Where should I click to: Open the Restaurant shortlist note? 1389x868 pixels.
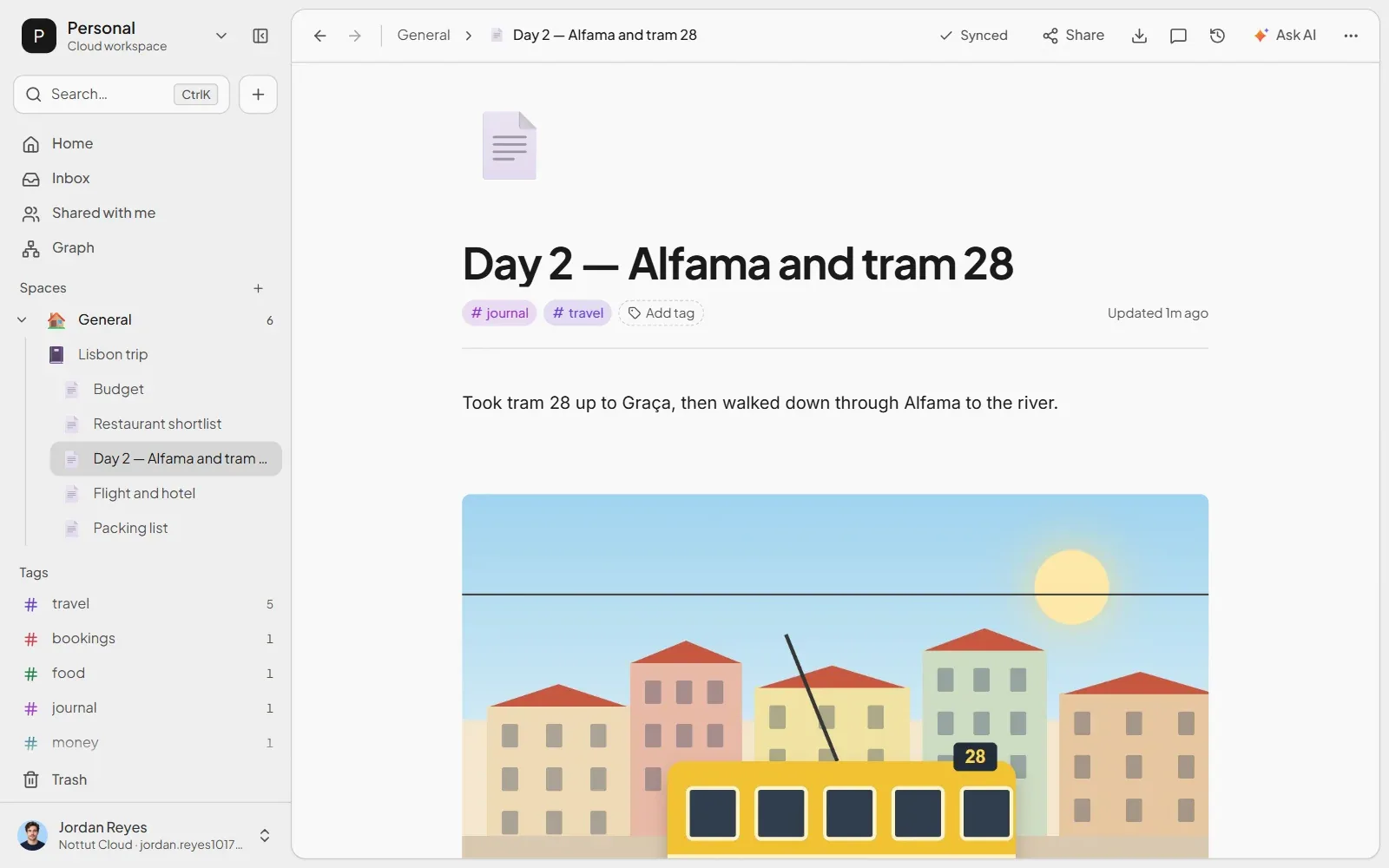[x=166, y=424]
